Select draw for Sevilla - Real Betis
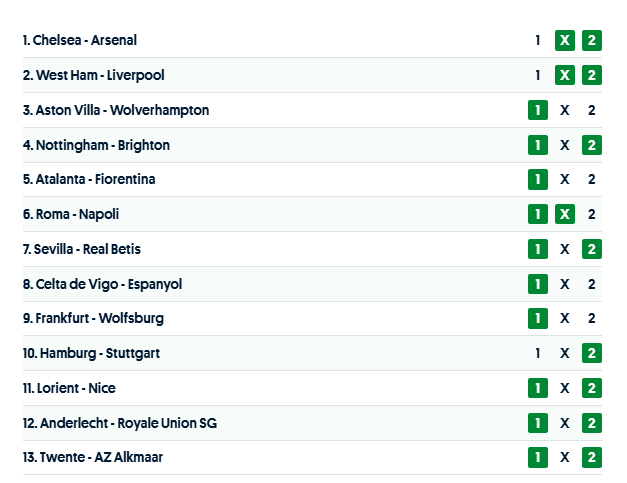The height and width of the screenshot is (483, 627). click(x=565, y=249)
